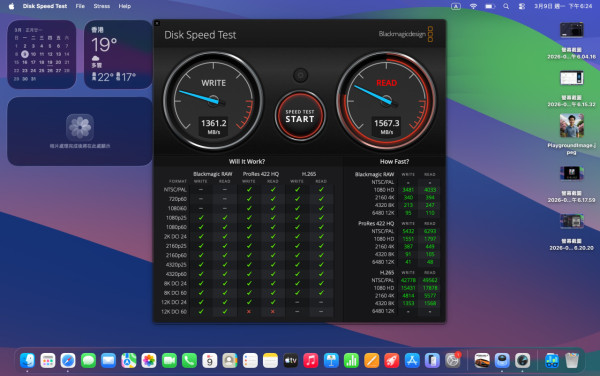
Task: Open Notes in the Dock
Action: [x=270, y=360]
